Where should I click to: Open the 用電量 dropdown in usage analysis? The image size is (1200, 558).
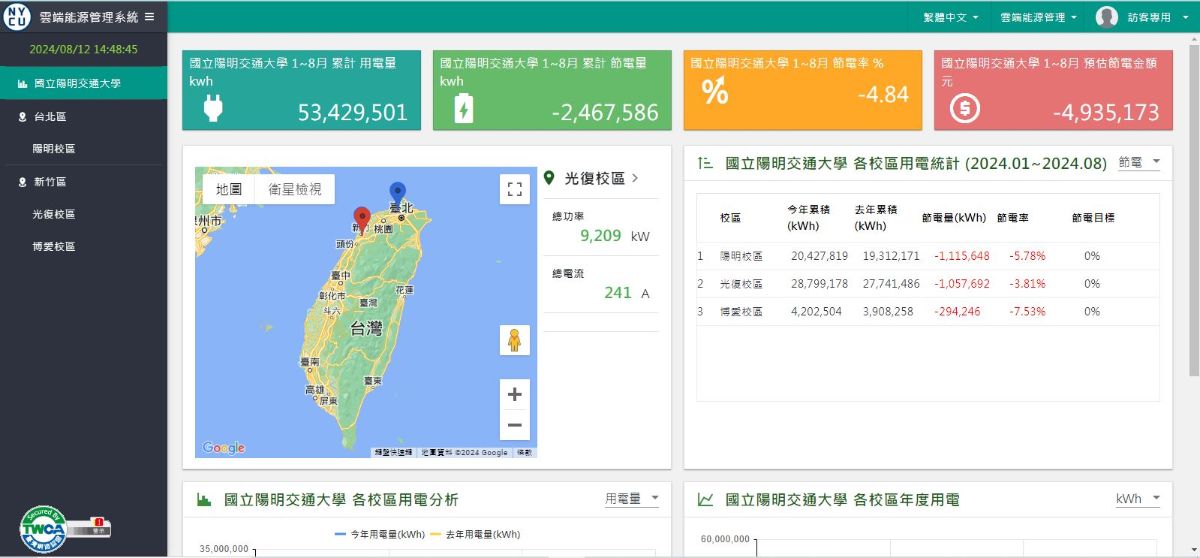click(x=632, y=498)
